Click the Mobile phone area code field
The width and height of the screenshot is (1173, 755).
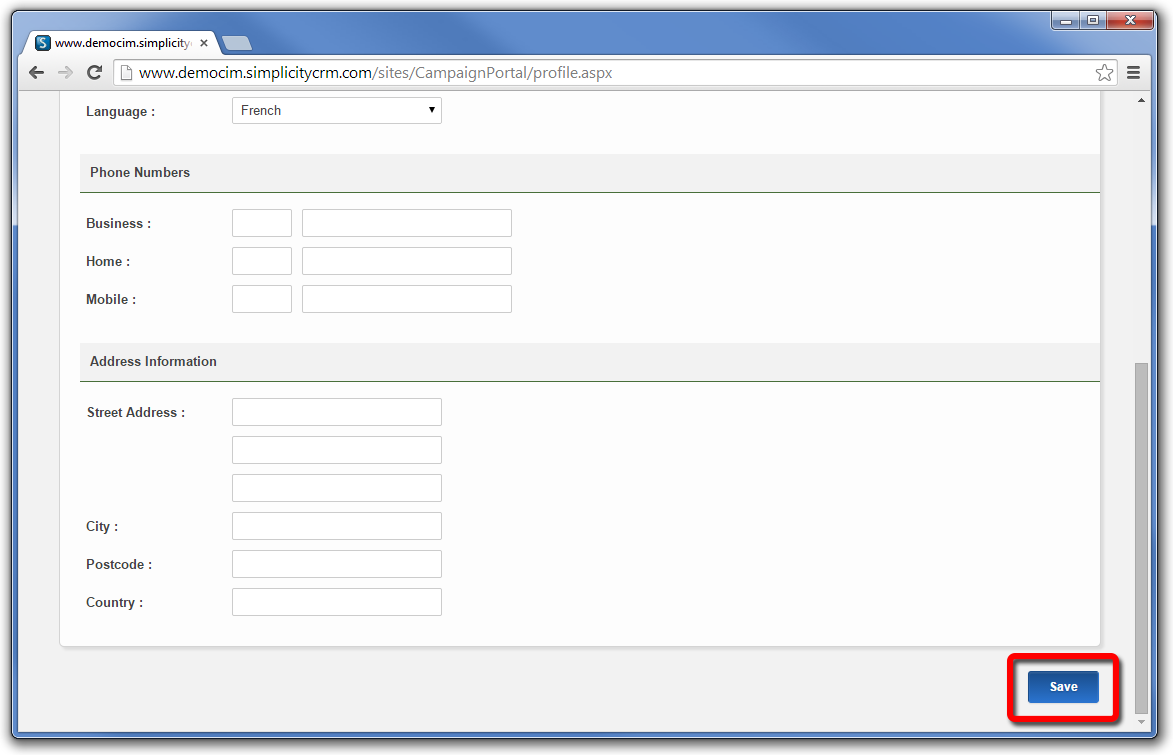click(262, 299)
